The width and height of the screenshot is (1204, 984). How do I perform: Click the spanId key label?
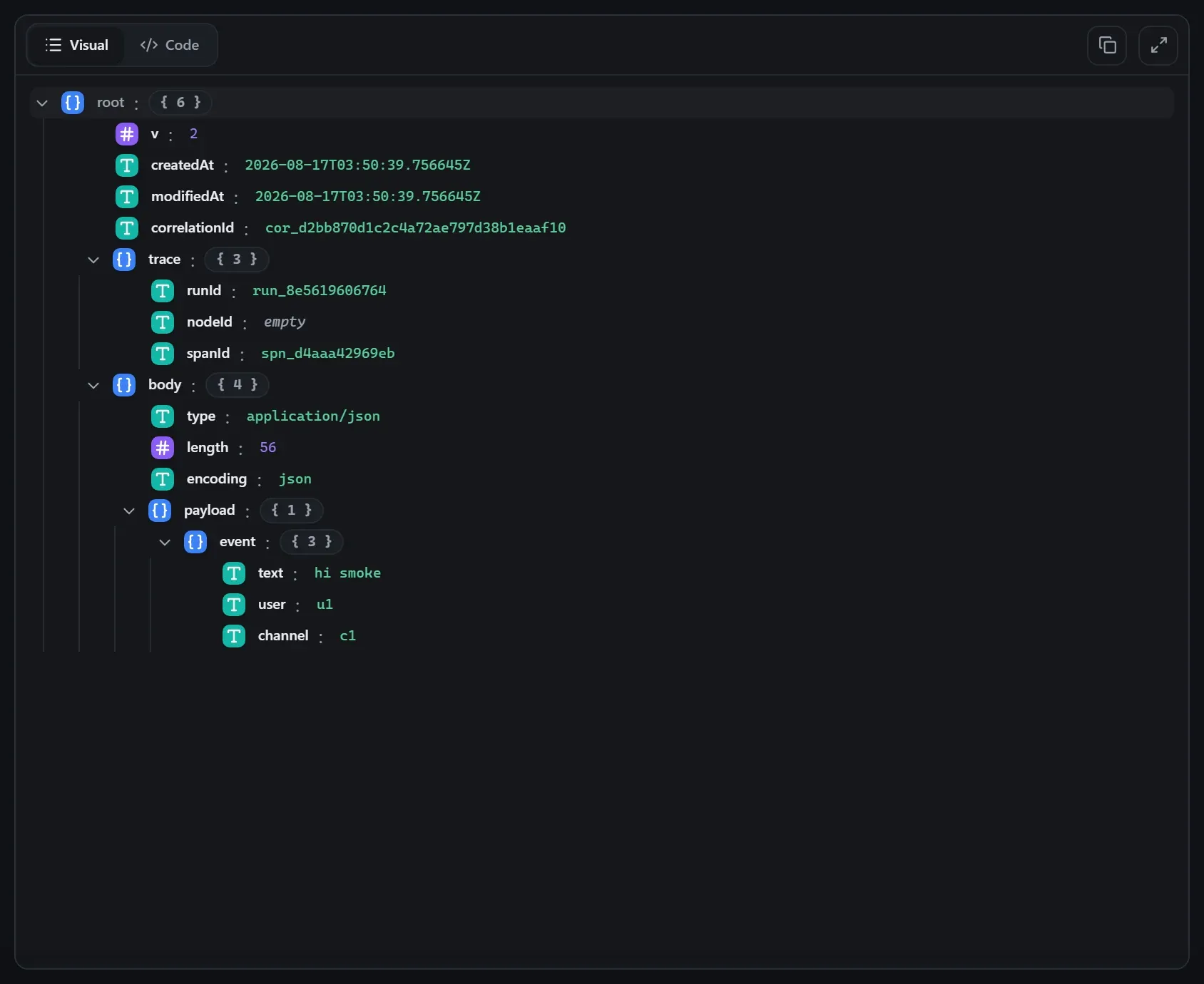208,354
